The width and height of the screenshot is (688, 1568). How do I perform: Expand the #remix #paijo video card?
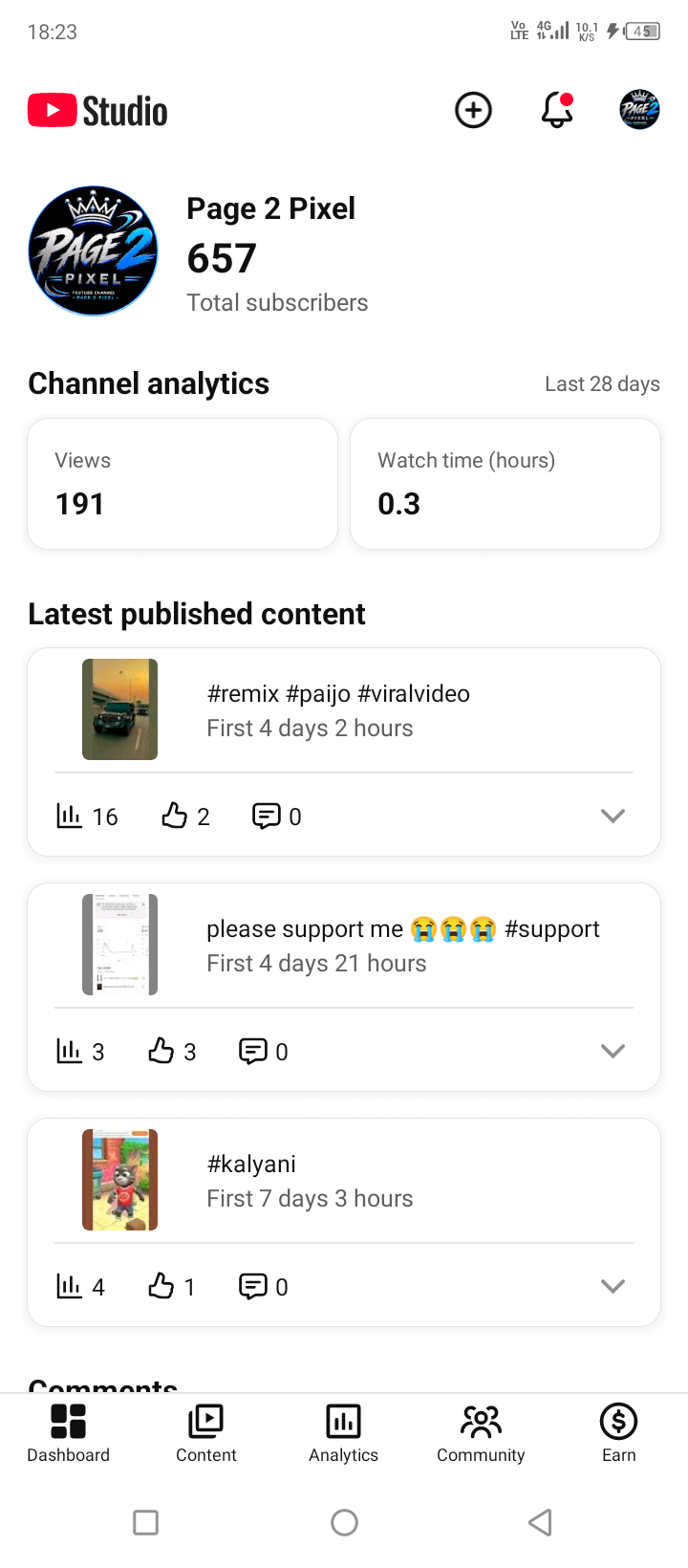point(613,816)
